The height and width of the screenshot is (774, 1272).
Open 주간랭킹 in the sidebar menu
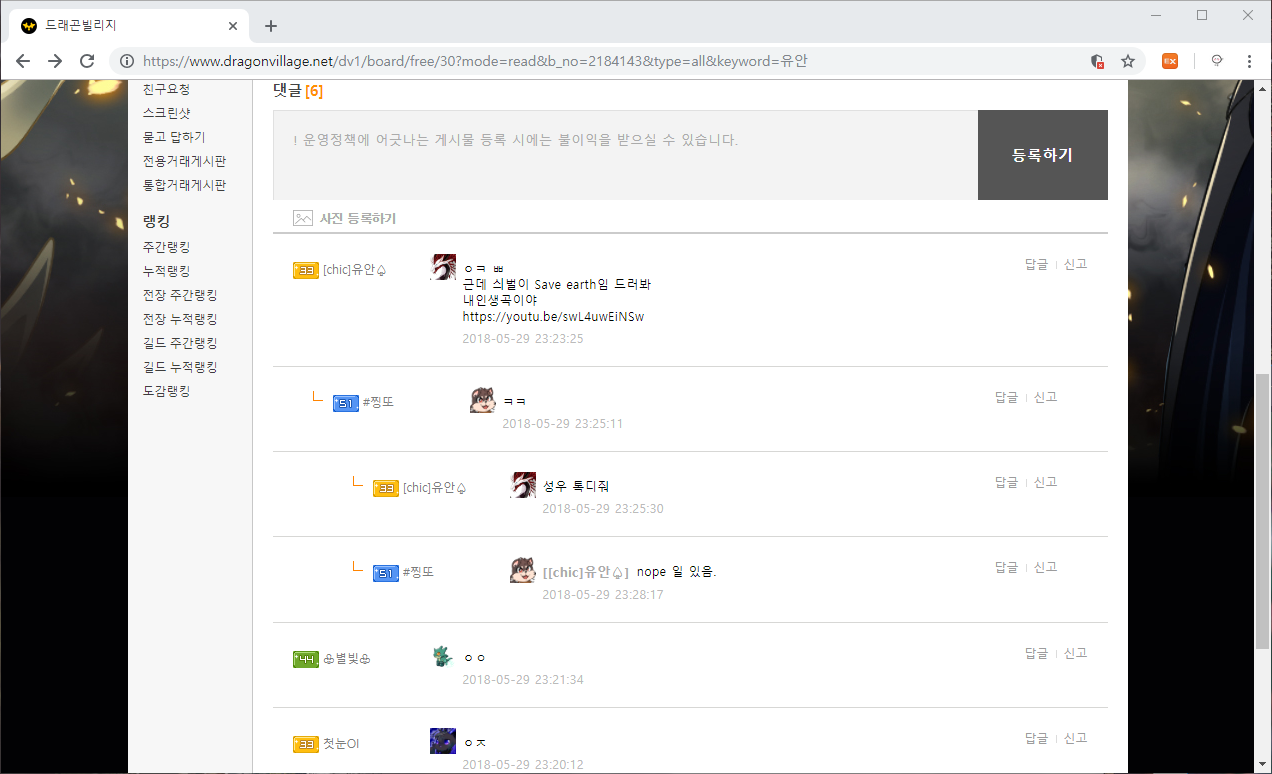(166, 247)
